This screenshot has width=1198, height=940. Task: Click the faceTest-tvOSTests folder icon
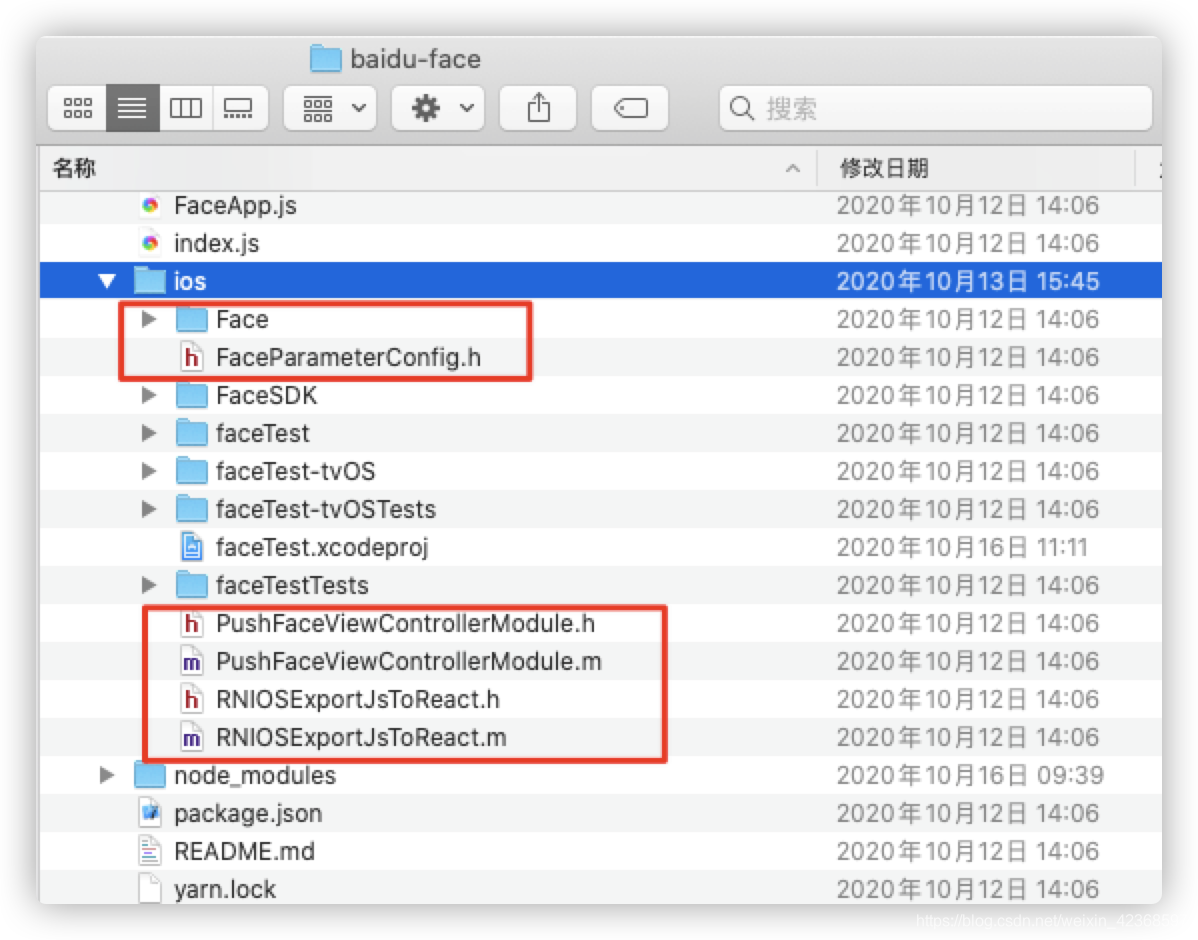point(192,509)
